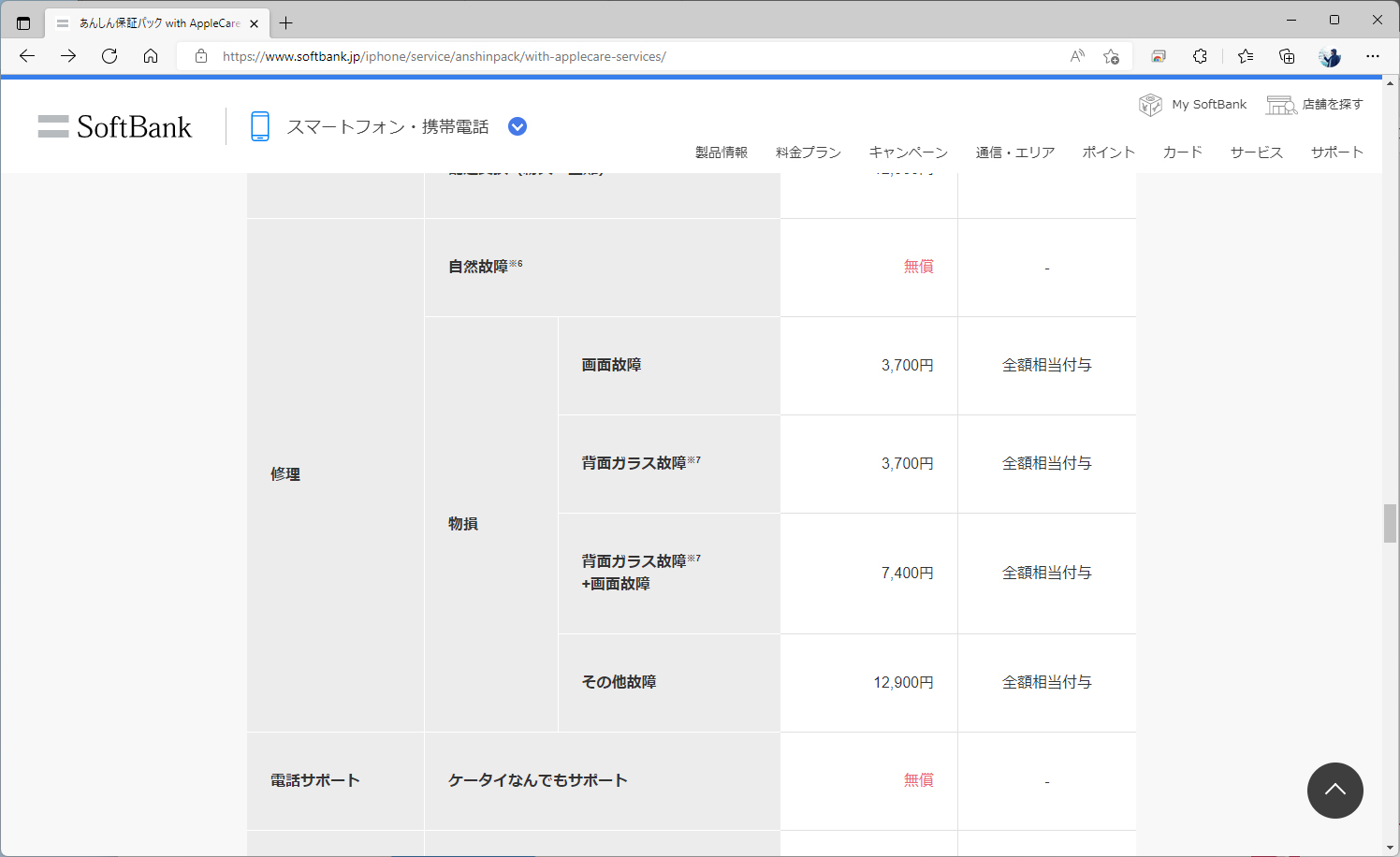The height and width of the screenshot is (857, 1400).
Task: Open the browser profile avatar
Action: pos(1329,56)
